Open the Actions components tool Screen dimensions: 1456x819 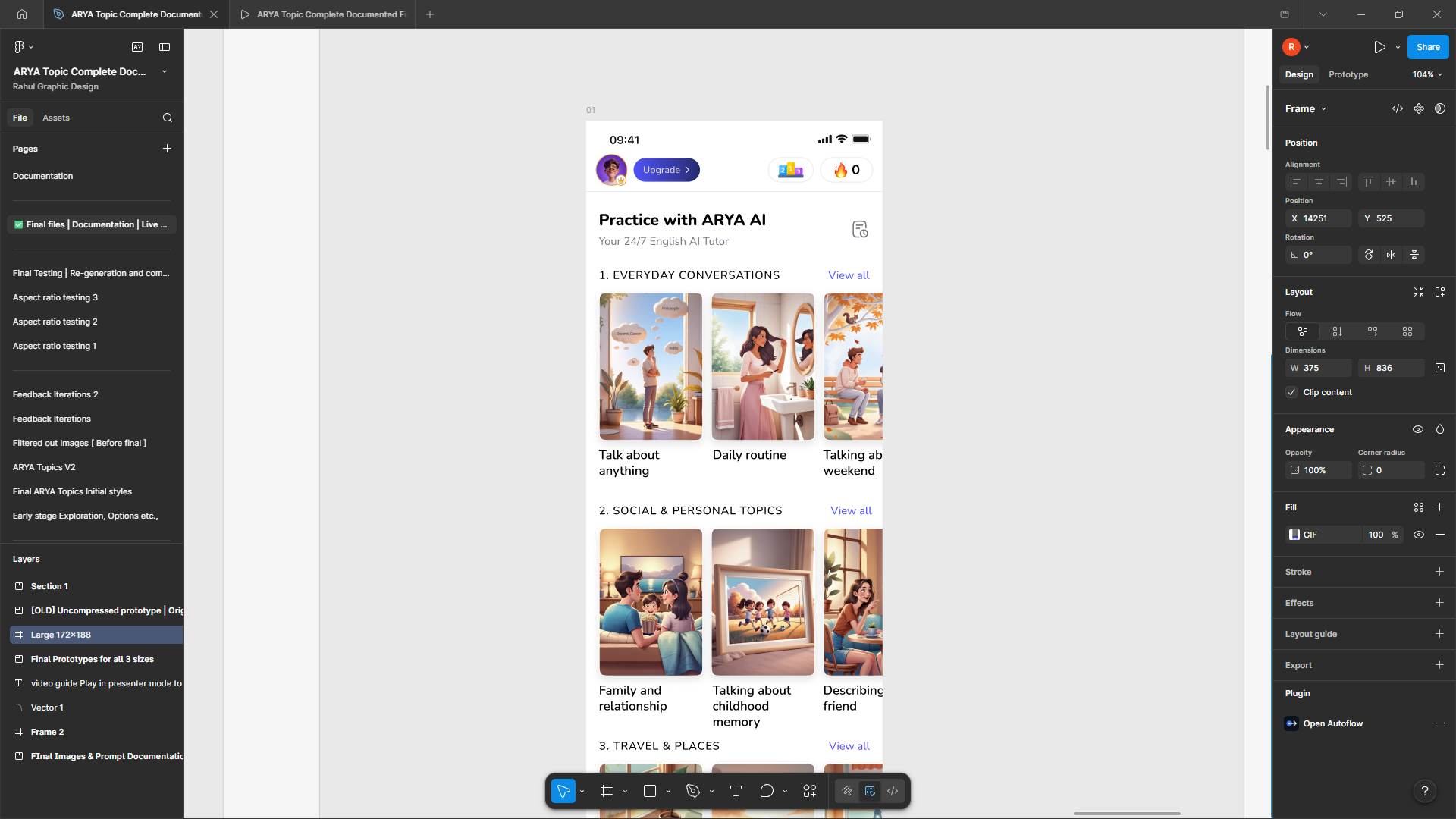[x=810, y=791]
